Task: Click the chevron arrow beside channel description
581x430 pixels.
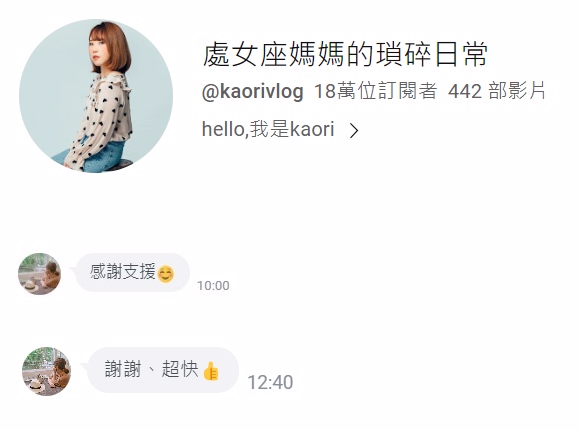Action: click(354, 130)
